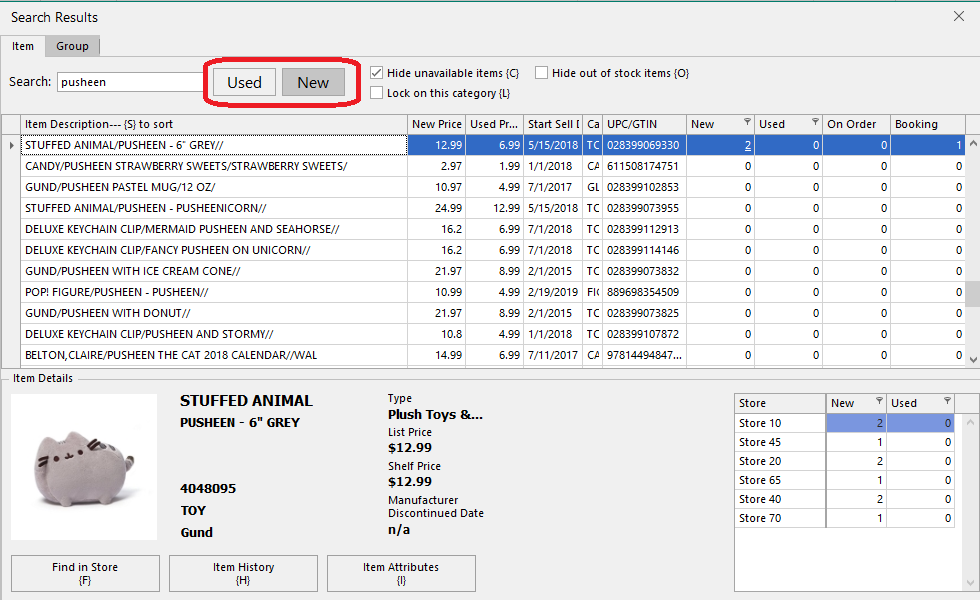Screen dimensions: 980x600
Task: Select STUFFED ANIMAL/PUSHEEN - 6" GREY row
Action: coord(493,145)
